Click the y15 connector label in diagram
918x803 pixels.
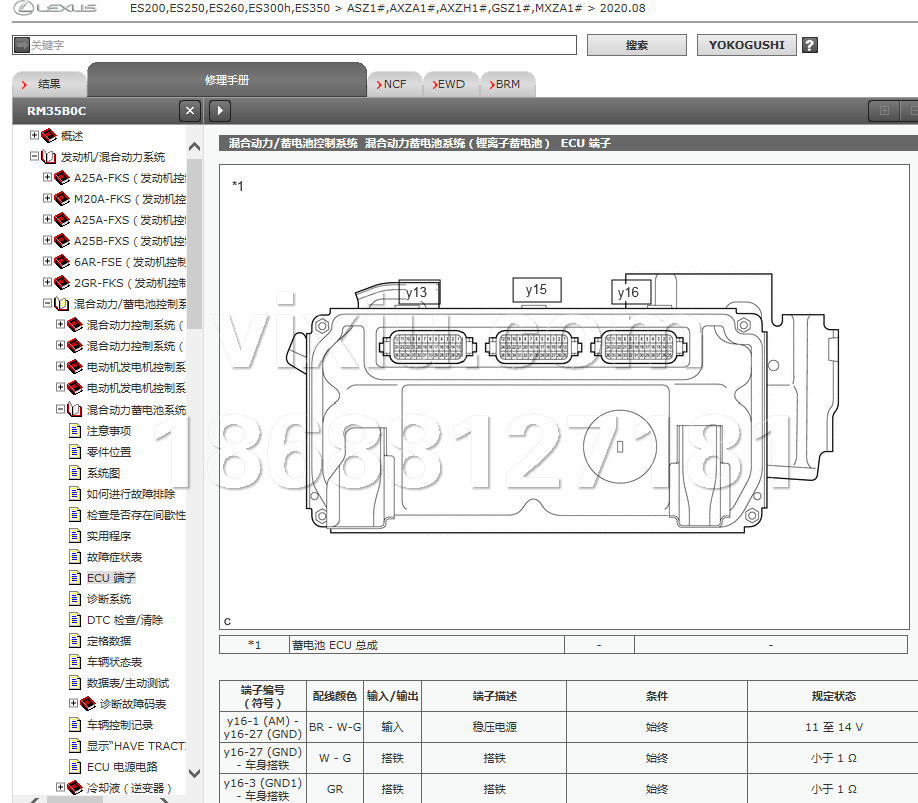[x=536, y=290]
